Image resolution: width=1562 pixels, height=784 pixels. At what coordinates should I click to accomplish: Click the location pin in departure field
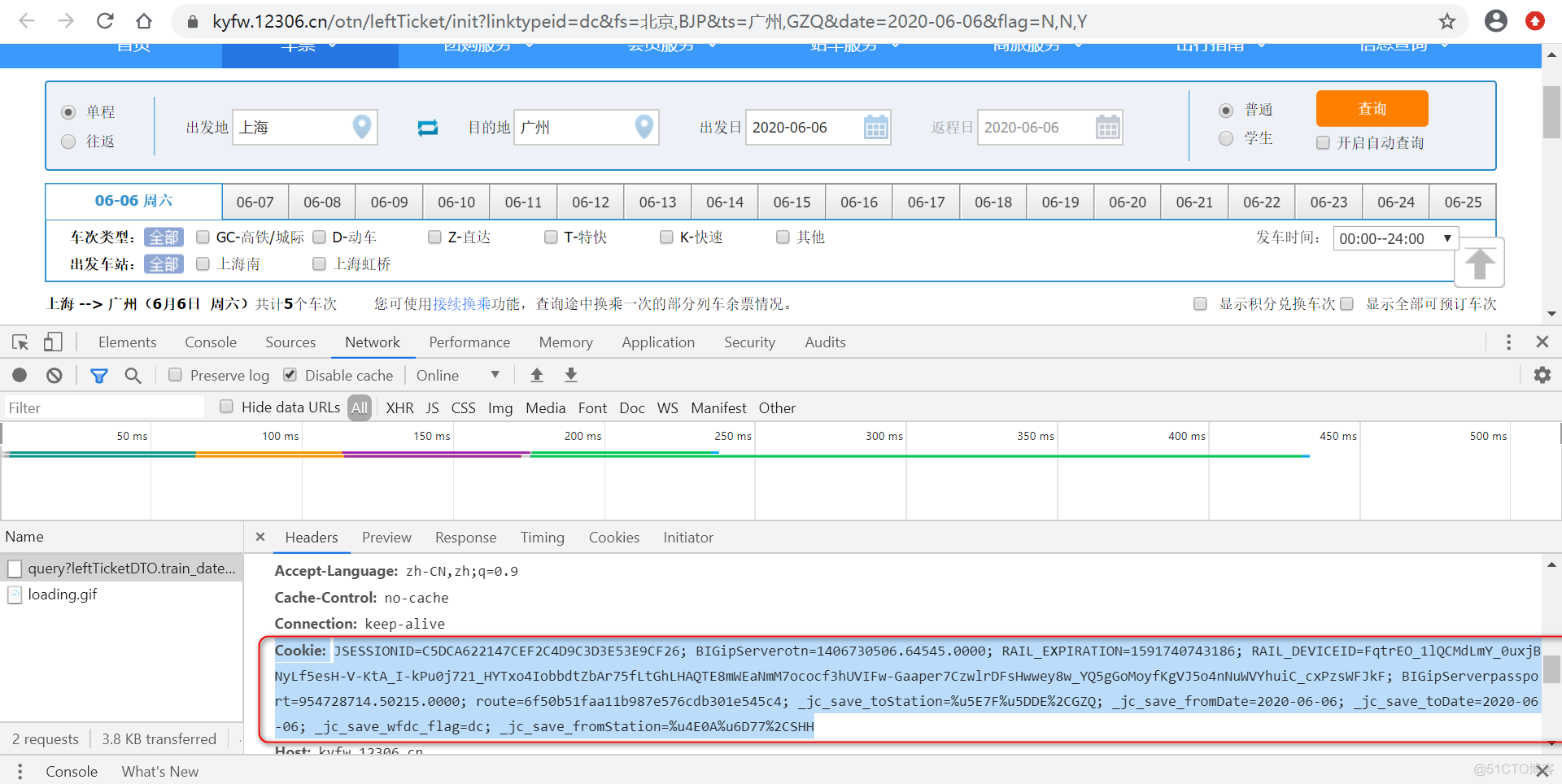(x=362, y=127)
